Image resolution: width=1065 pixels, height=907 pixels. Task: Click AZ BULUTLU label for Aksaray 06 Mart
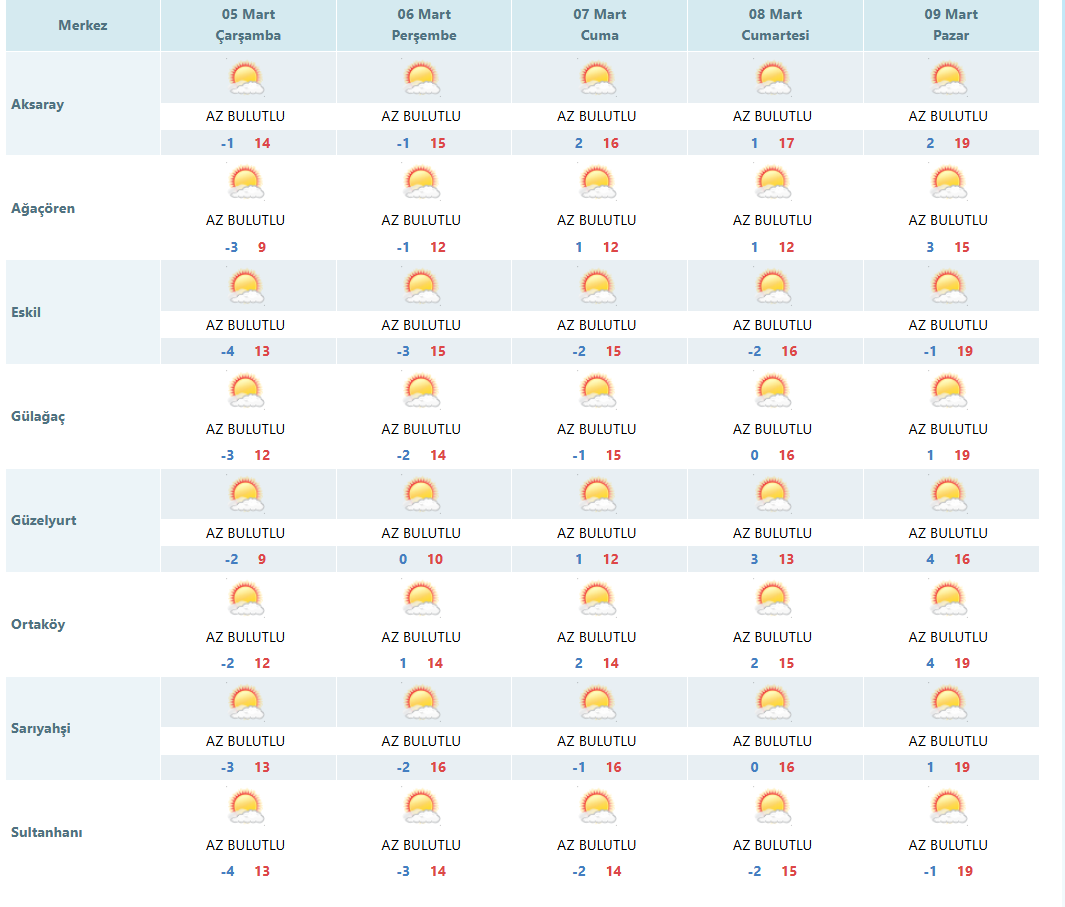click(421, 116)
